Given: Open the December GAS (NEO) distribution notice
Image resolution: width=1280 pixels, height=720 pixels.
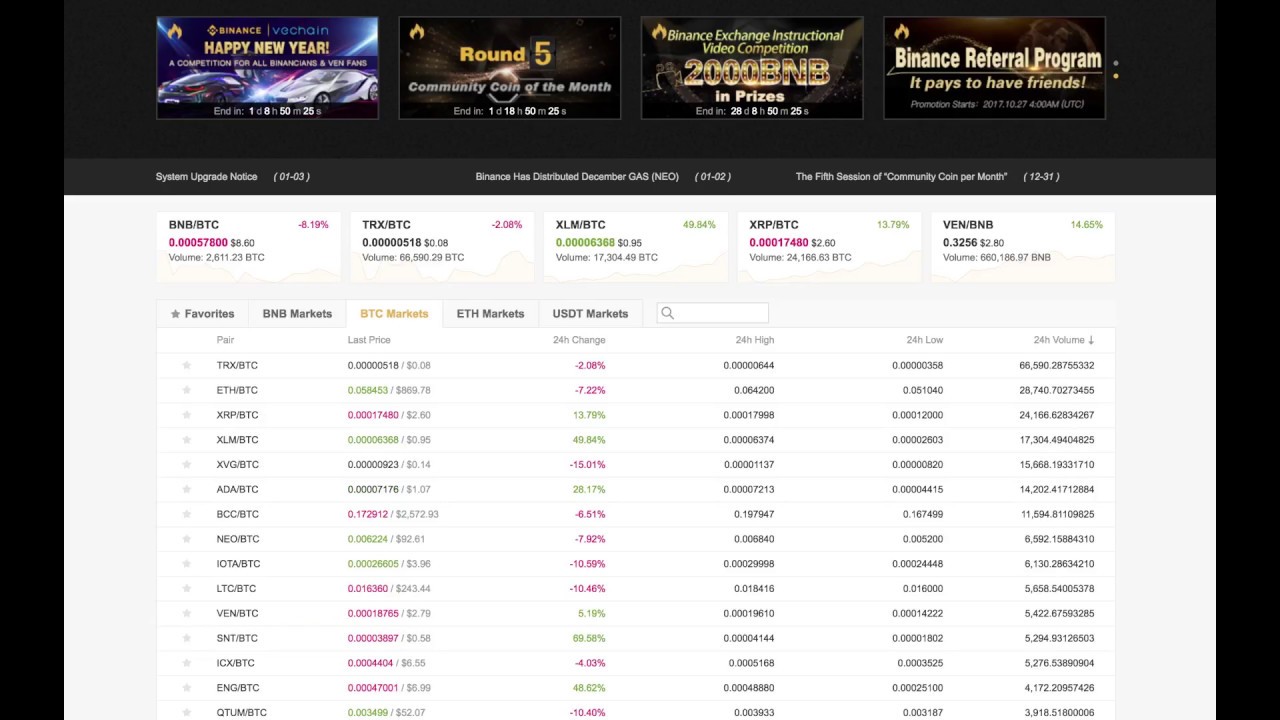Looking at the screenshot, I should 603,176.
